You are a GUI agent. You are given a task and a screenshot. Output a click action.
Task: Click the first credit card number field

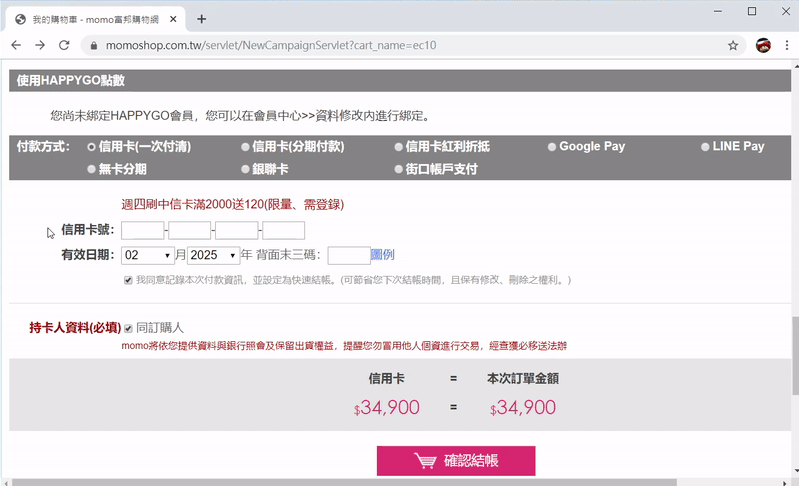pyautogui.click(x=143, y=230)
